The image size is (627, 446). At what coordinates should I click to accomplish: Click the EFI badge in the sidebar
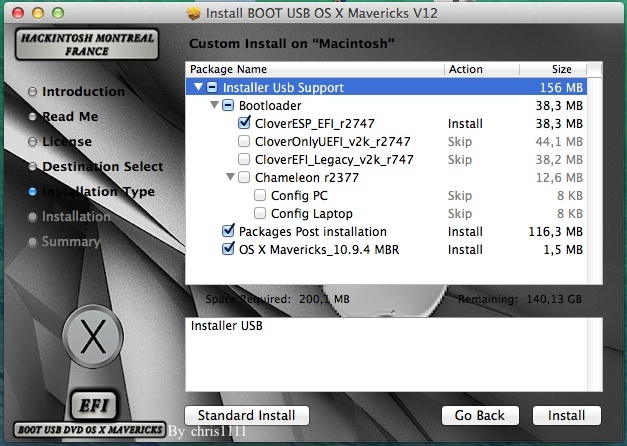(x=94, y=405)
